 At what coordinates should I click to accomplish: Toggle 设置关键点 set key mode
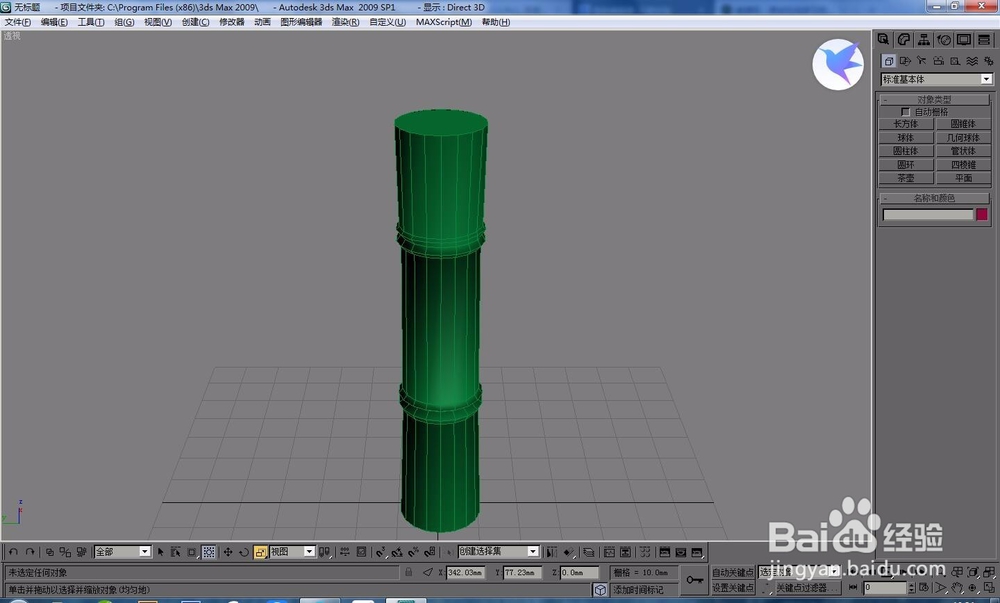point(733,587)
